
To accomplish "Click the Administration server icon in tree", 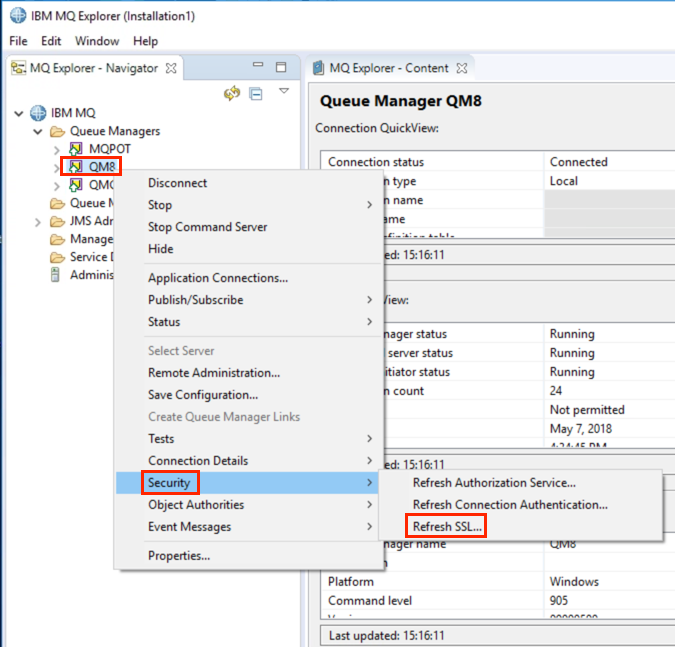I will pos(55,275).
